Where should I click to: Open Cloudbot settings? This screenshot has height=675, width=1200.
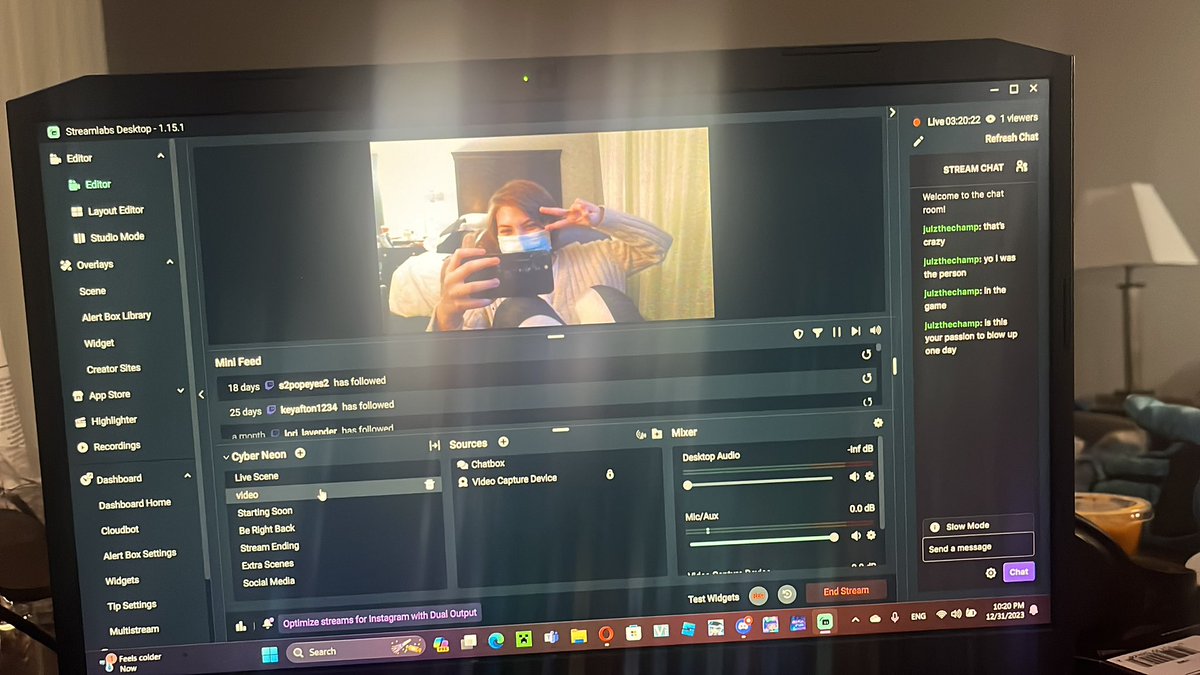(x=120, y=531)
